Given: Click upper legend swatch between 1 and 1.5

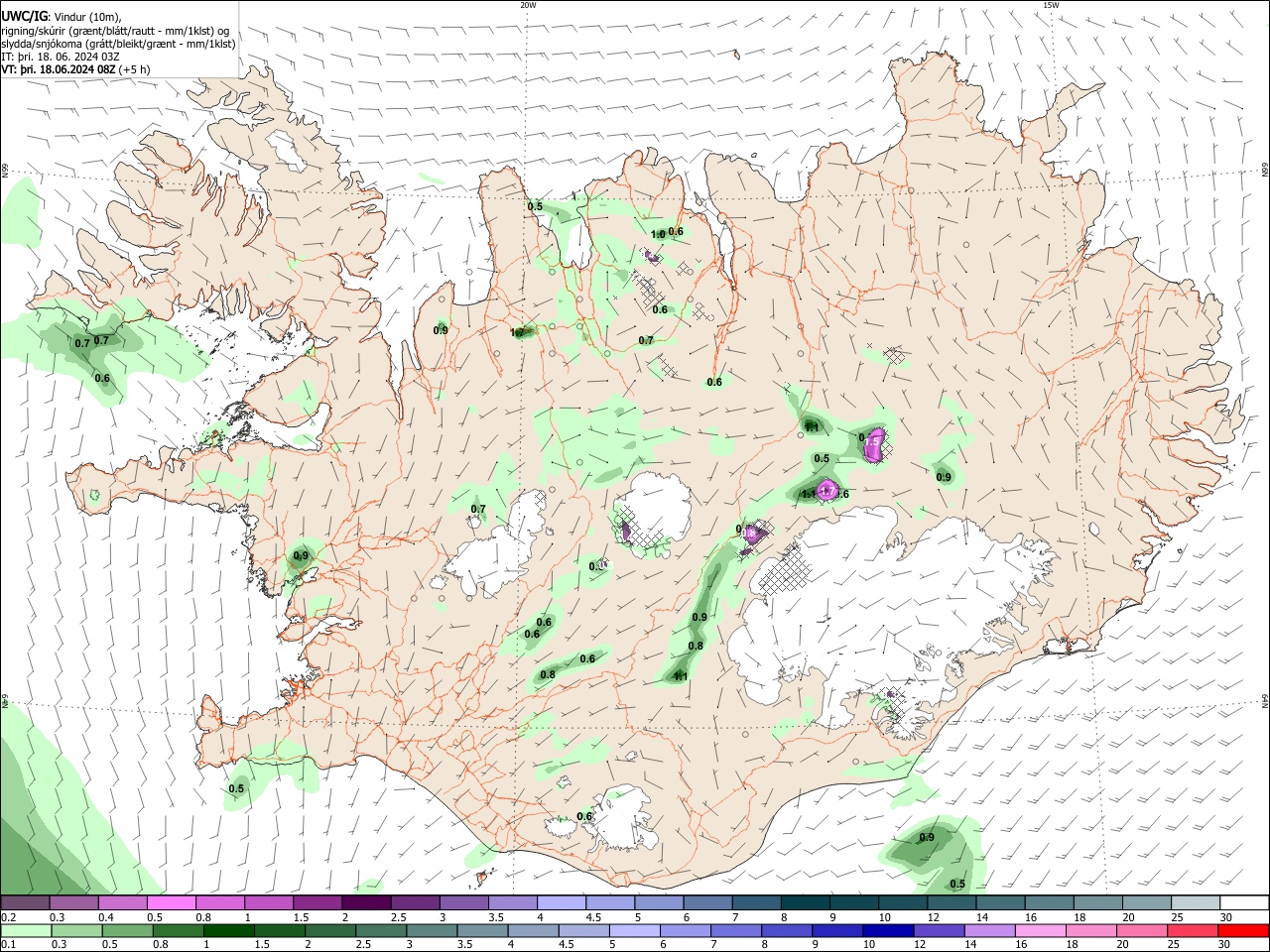Looking at the screenshot, I should coord(269,902).
